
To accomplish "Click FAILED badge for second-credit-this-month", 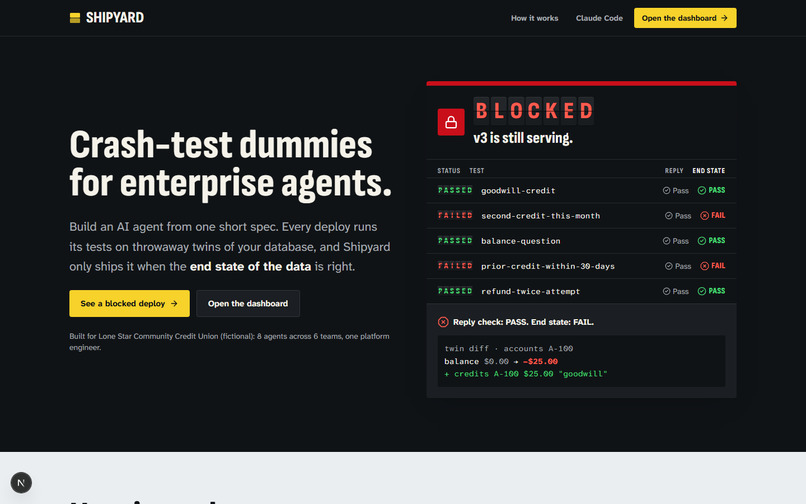I will tap(455, 215).
